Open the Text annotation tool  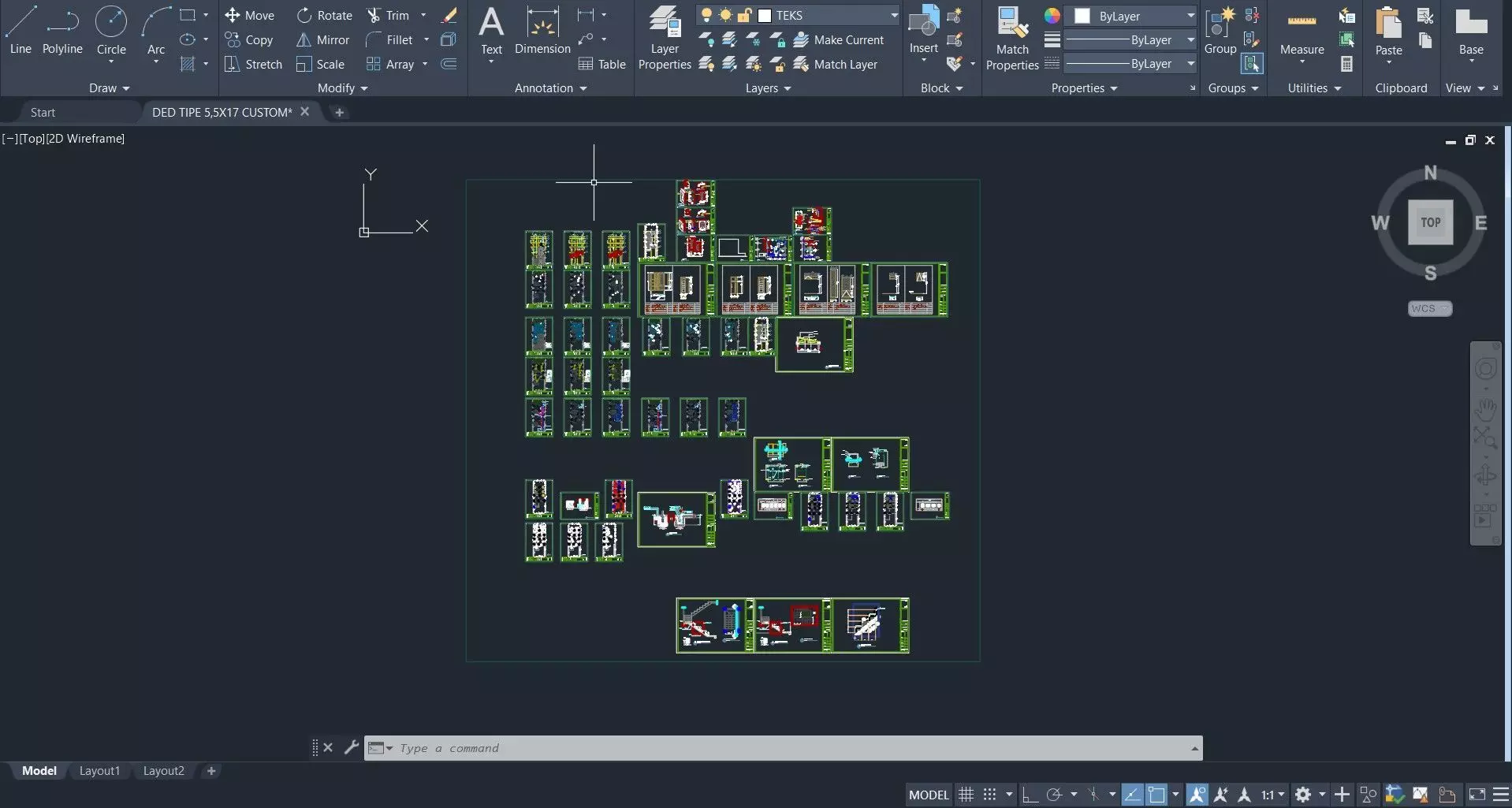(491, 32)
